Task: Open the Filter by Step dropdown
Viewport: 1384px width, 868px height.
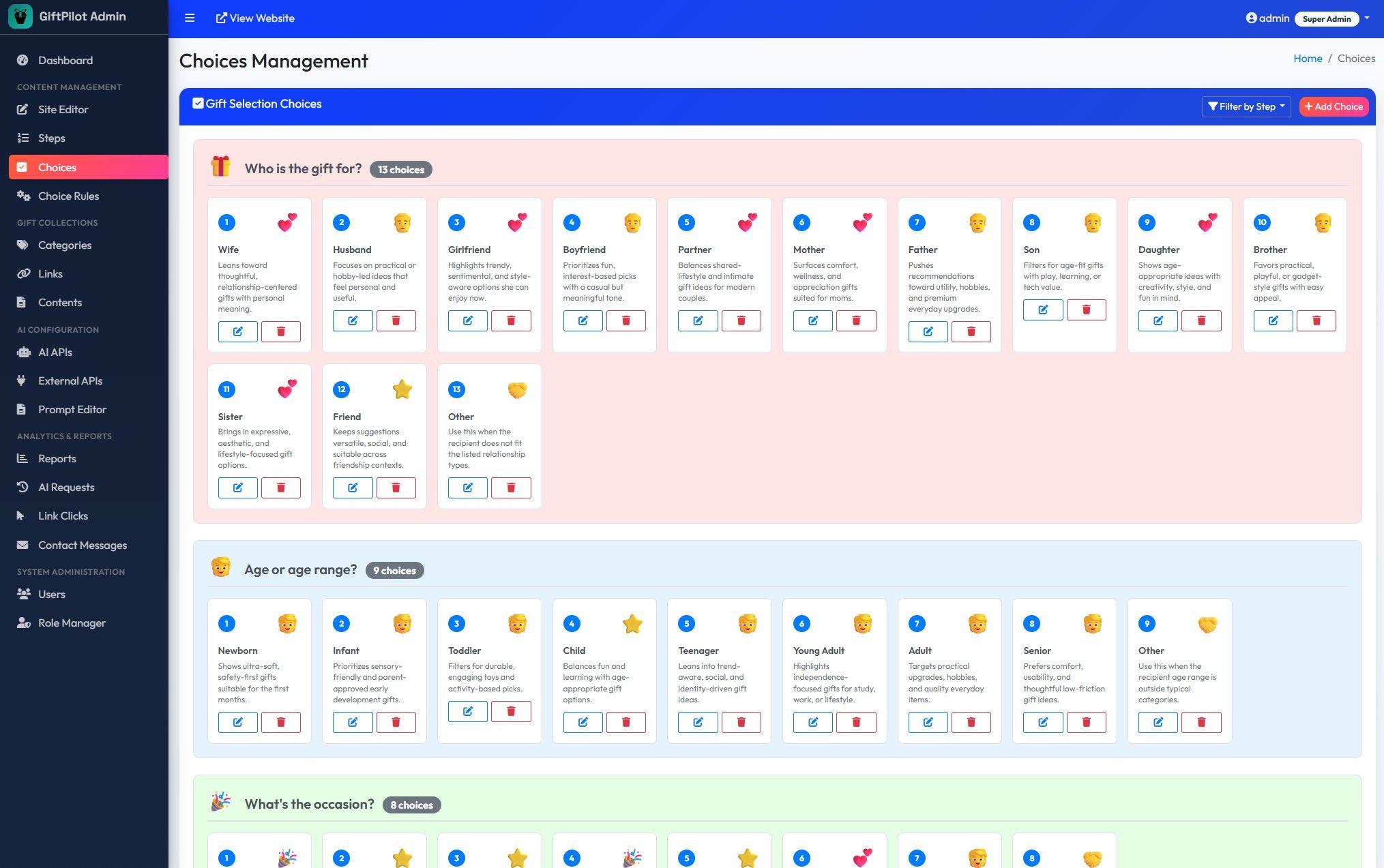Action: 1246,106
